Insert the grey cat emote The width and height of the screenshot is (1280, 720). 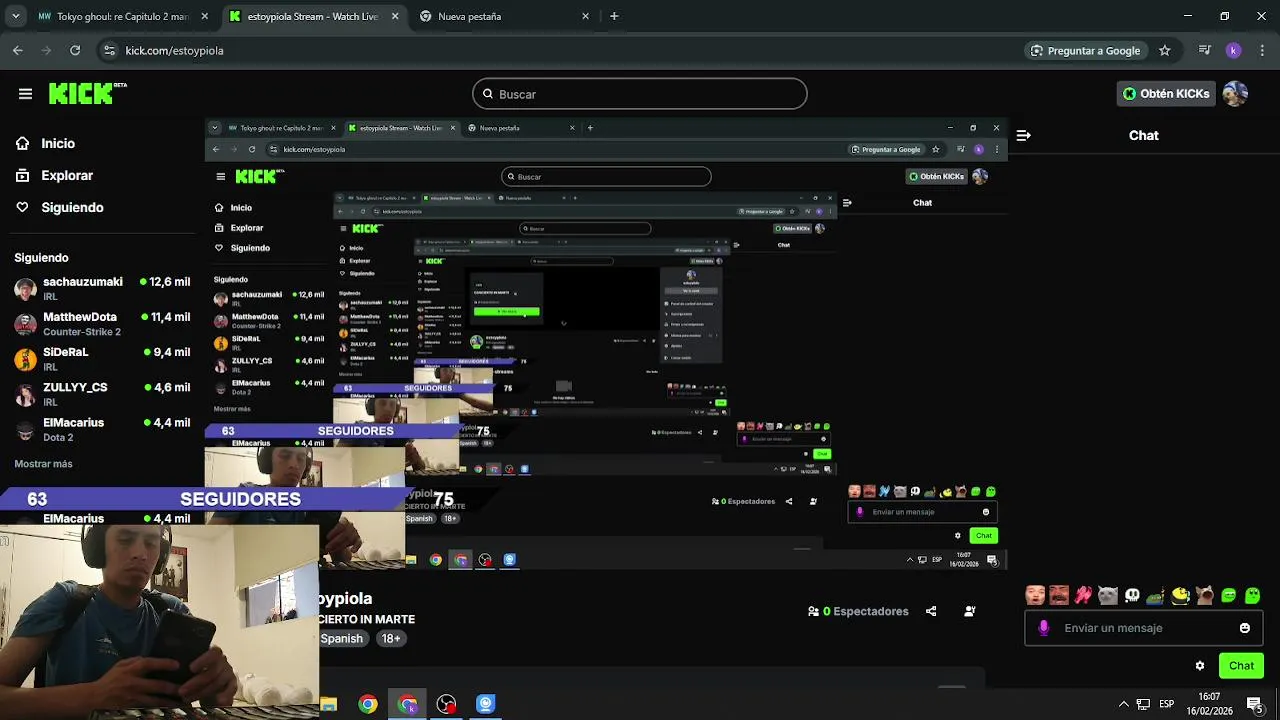point(1107,595)
